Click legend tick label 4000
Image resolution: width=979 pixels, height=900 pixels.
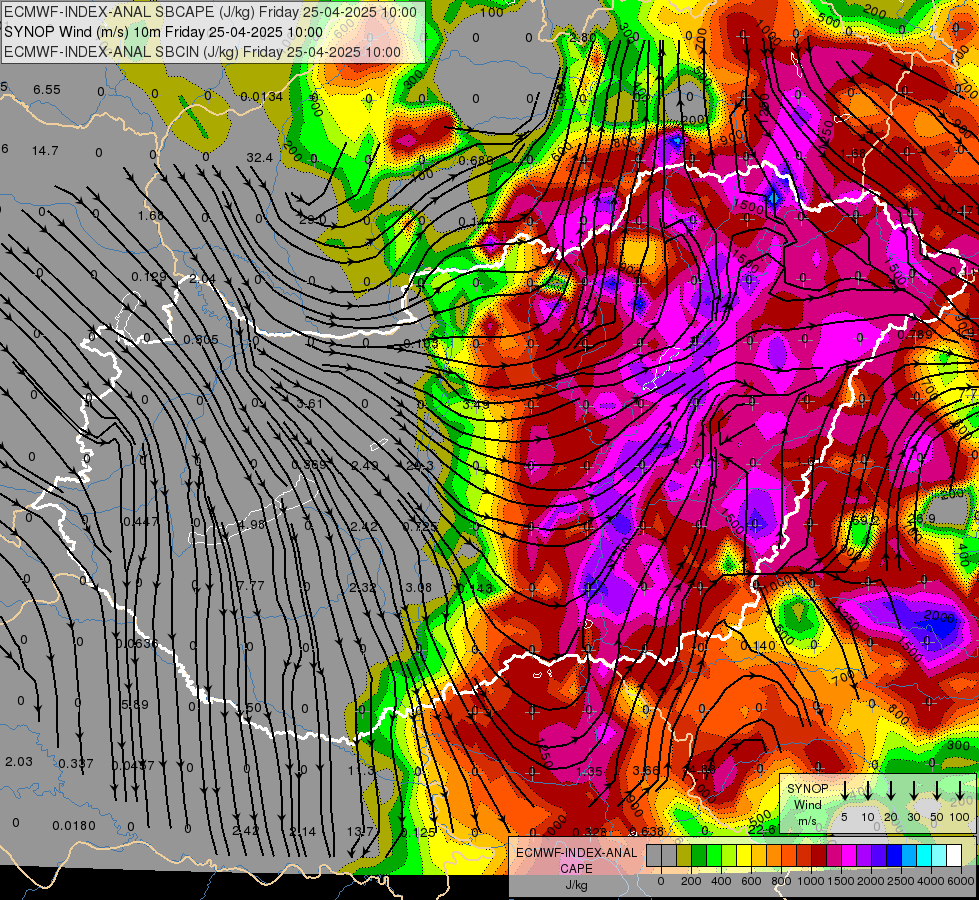(932, 881)
